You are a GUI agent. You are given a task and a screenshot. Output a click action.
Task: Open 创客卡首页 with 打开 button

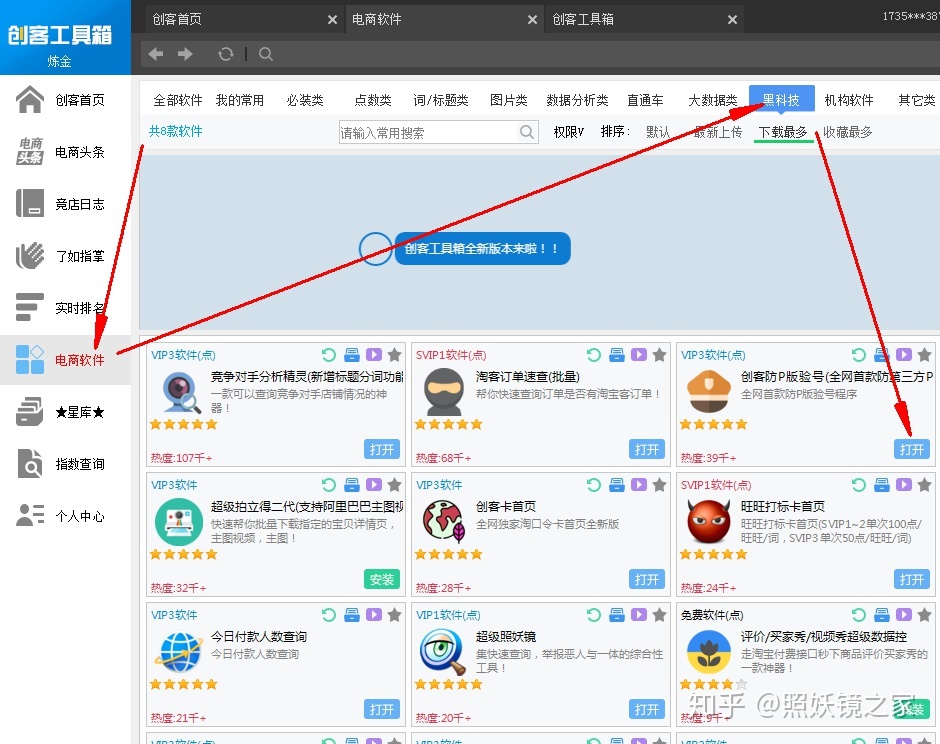pos(646,579)
